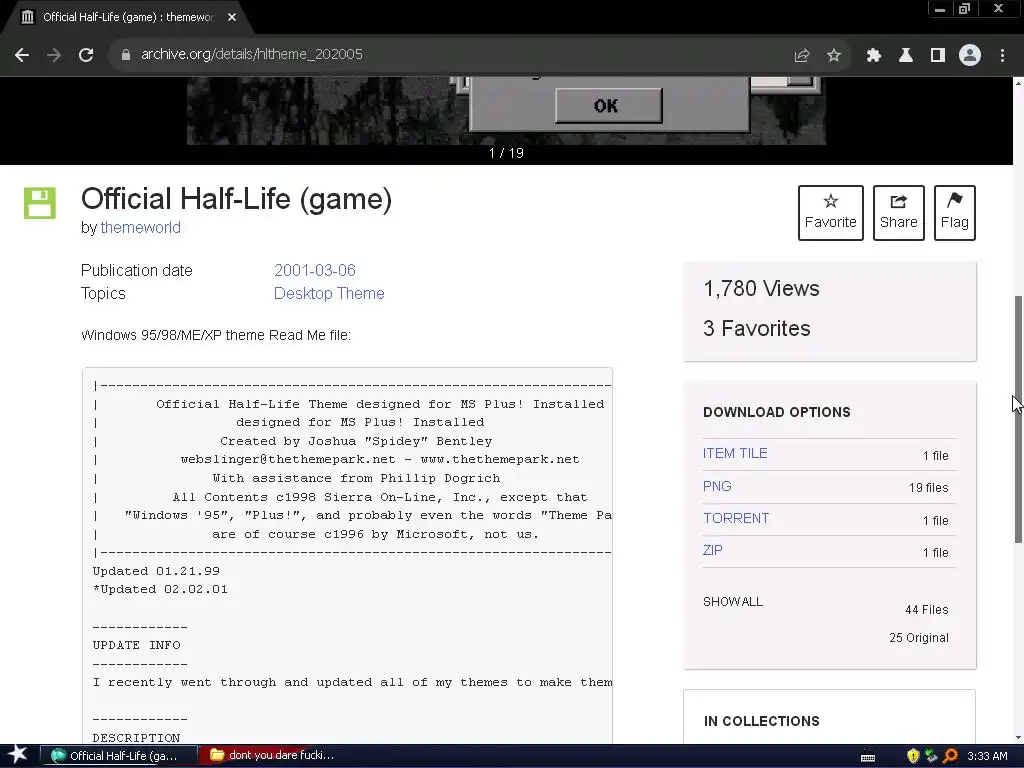Click the 'Official Half-Life (game)' title

point(236,199)
